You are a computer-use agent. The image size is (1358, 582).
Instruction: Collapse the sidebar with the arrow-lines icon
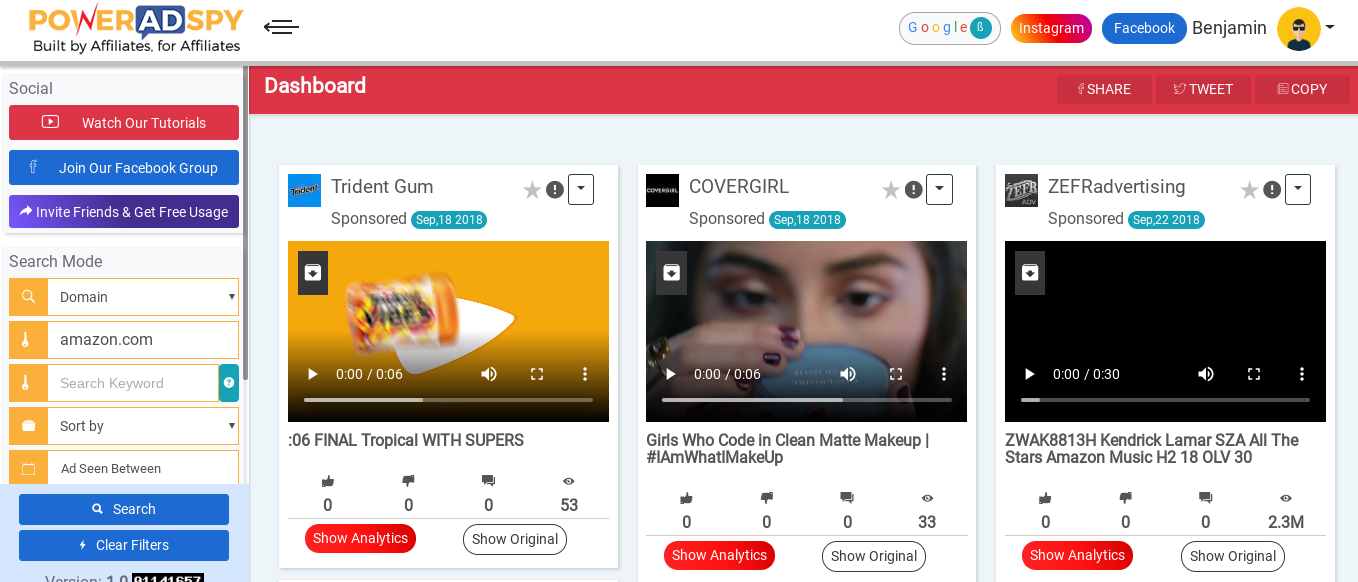(x=281, y=27)
